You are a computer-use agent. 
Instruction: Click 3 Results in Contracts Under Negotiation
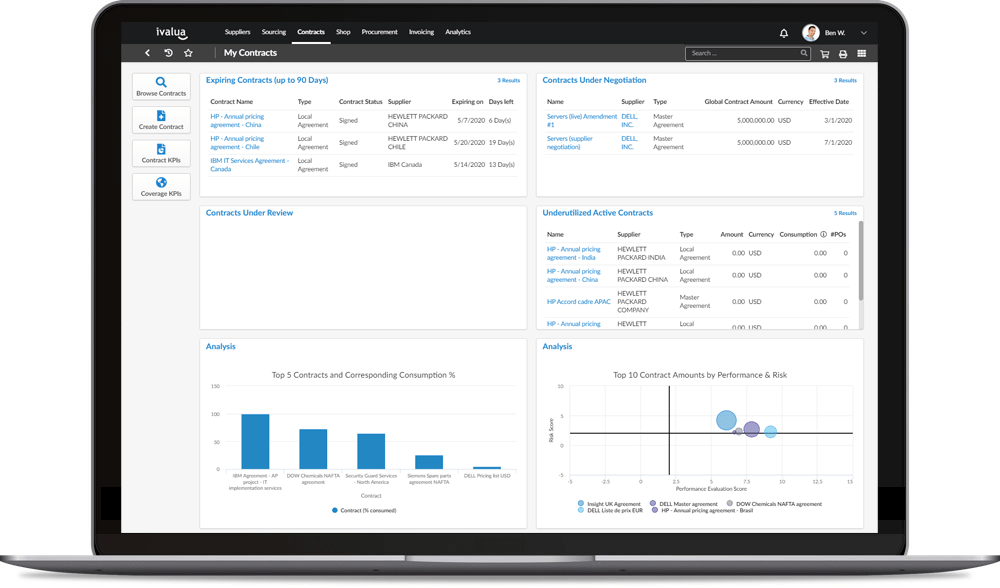coord(845,80)
